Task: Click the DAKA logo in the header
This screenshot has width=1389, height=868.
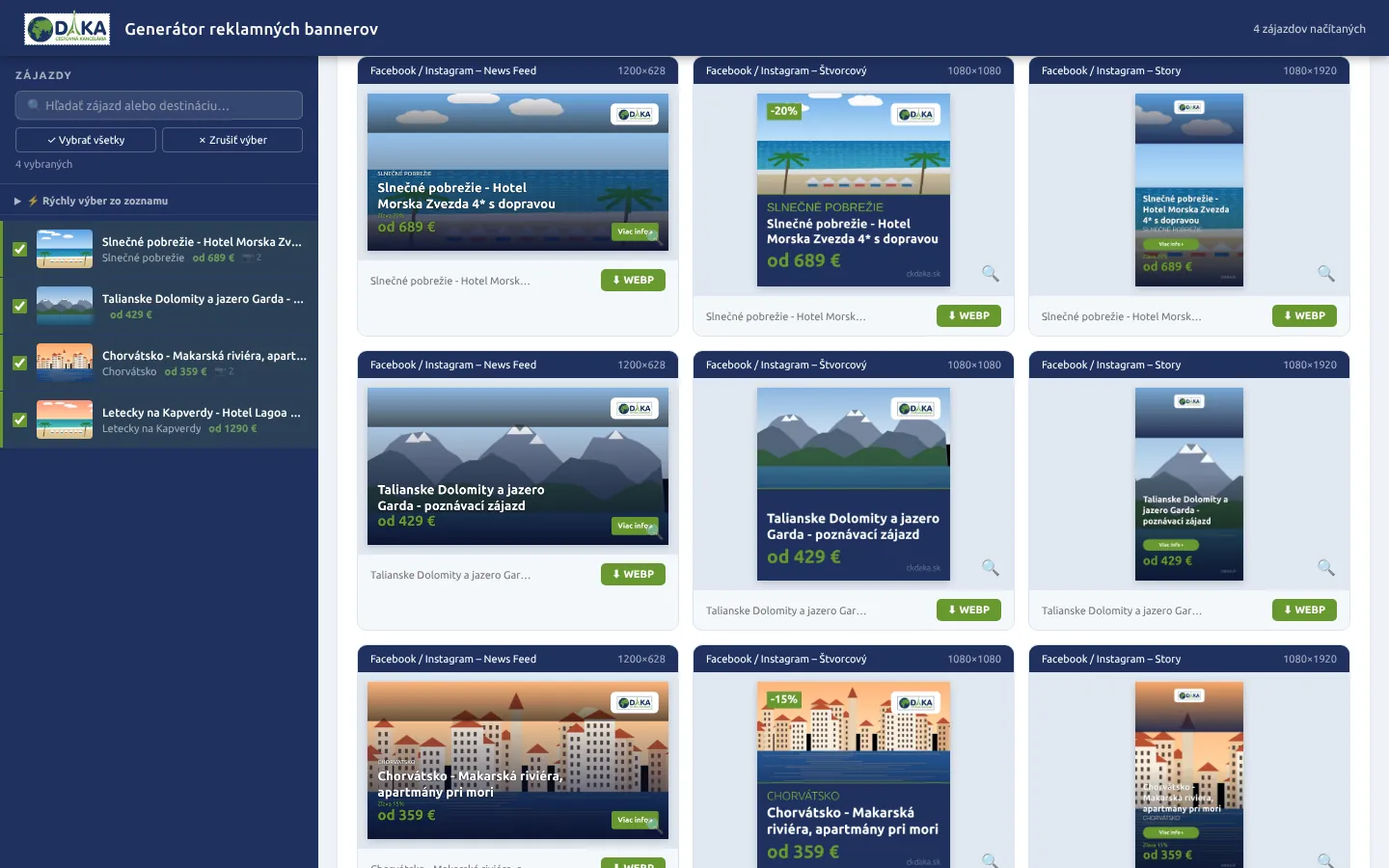Action: 67,29
